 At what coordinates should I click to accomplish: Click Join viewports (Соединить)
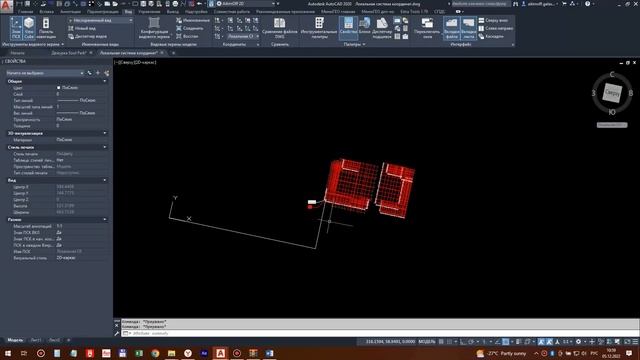190,28
